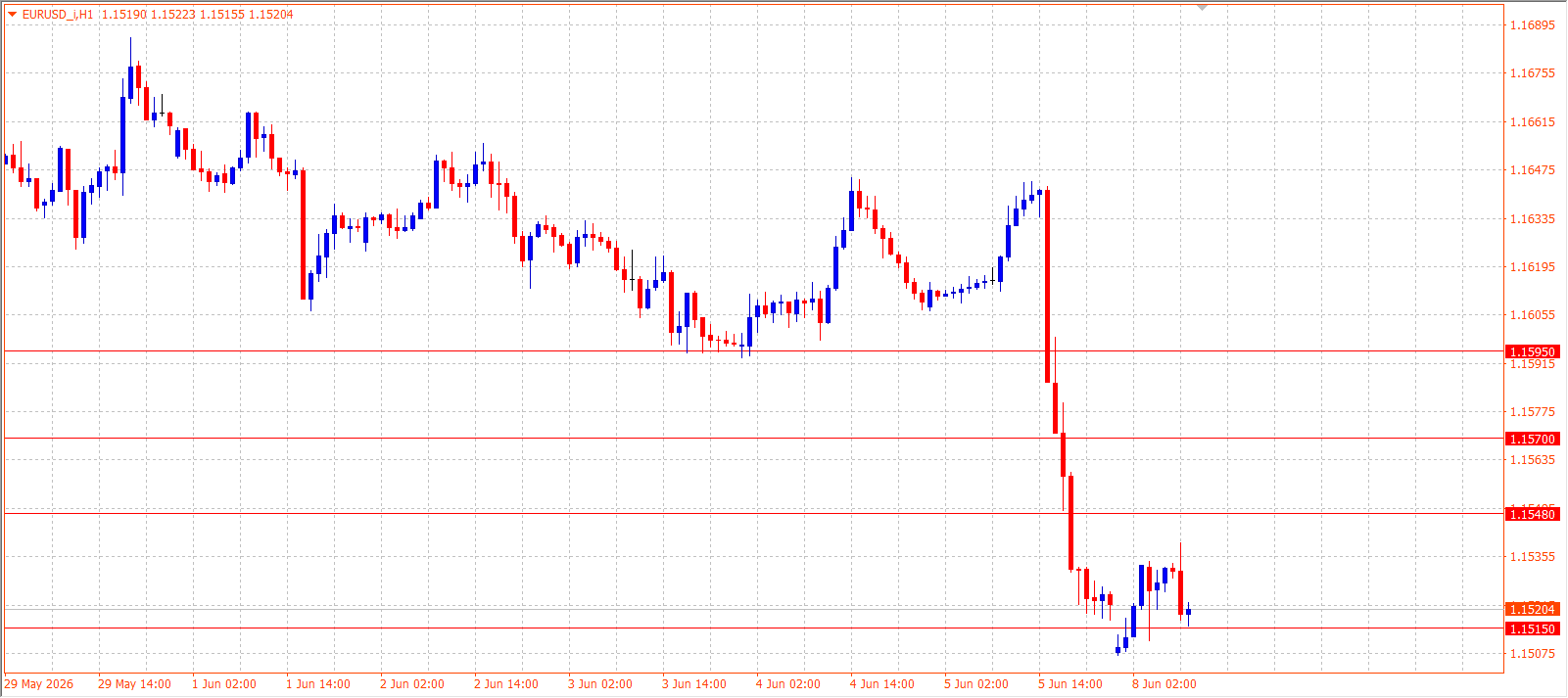Click the 5 Jun 14:00 time label
Image resolution: width=1568 pixels, height=698 pixels.
(1070, 684)
